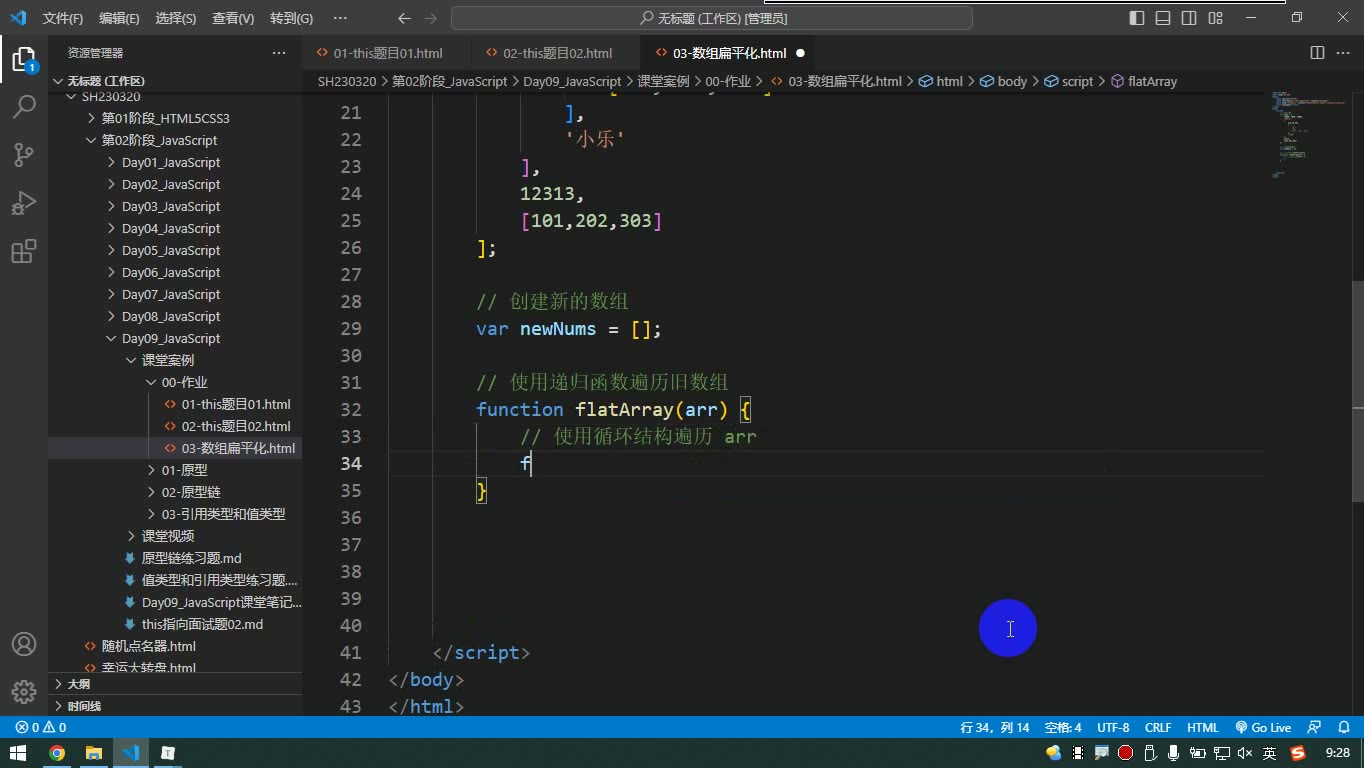Open the Source Control view

pos(24,154)
